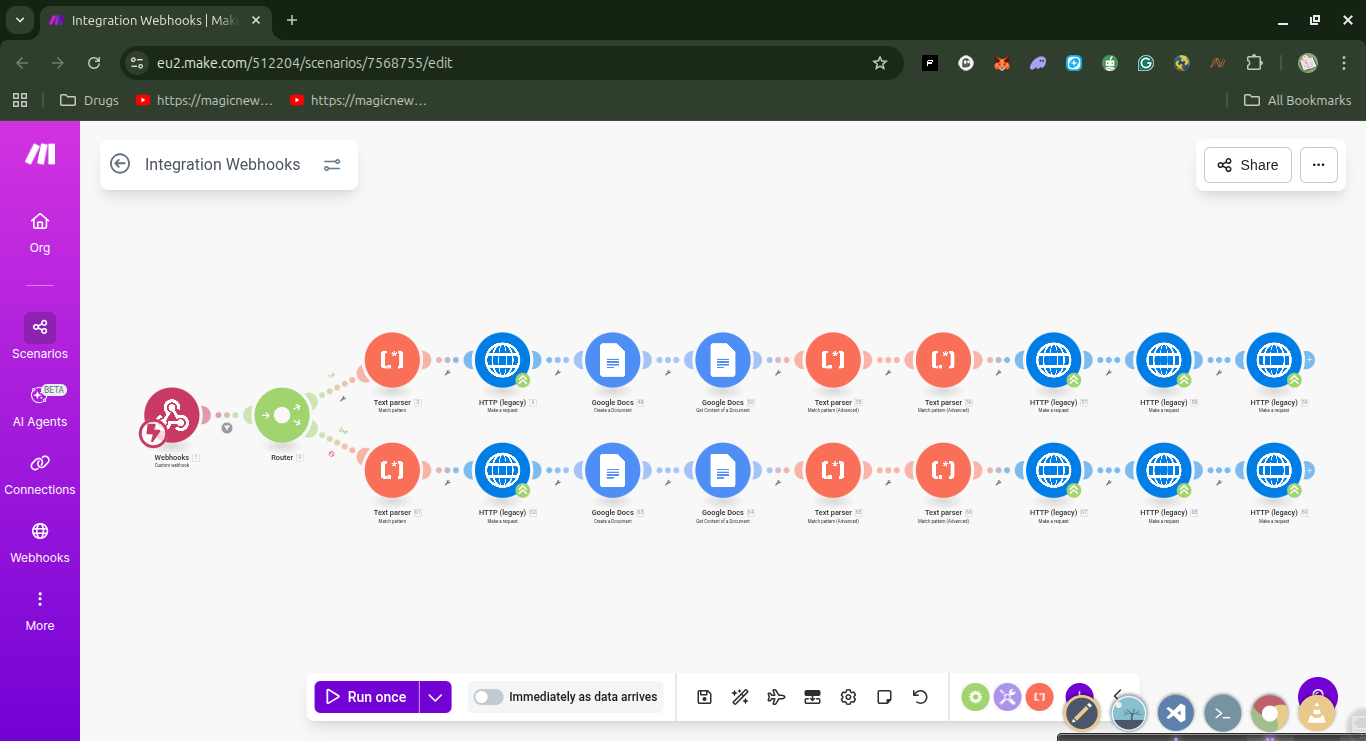Open scenario settings via the gear icon

848,696
